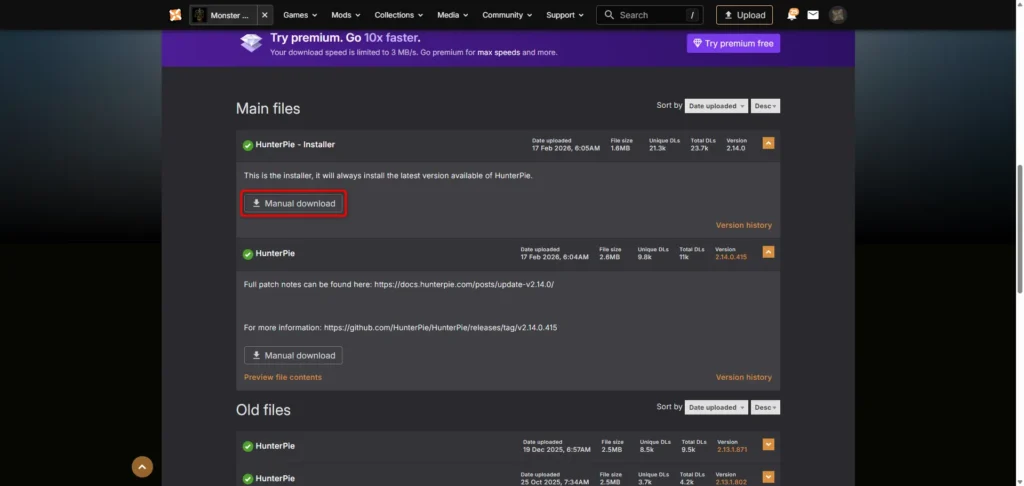Click Manual download for HunterPie Installer
The height and width of the screenshot is (486, 1024).
(x=293, y=203)
